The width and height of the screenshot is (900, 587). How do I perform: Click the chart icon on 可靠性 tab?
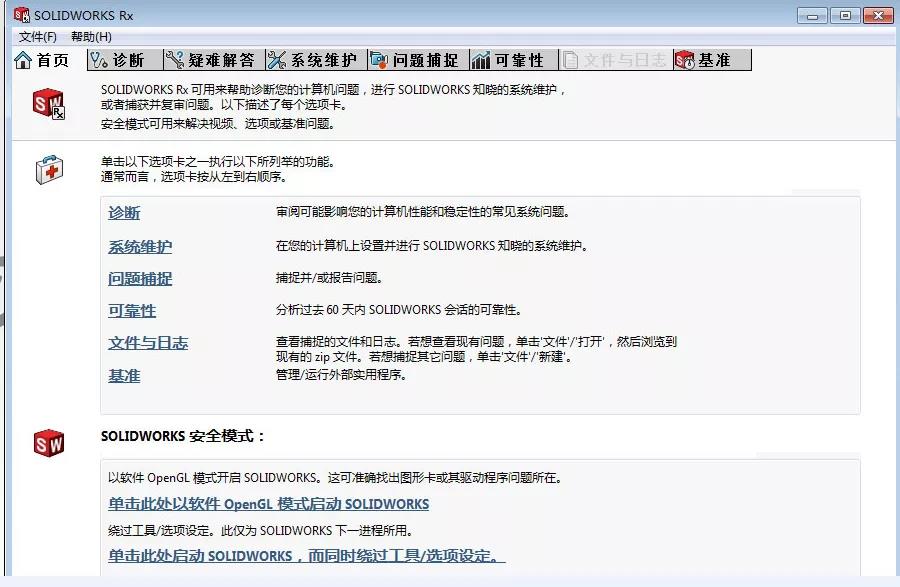click(x=481, y=60)
